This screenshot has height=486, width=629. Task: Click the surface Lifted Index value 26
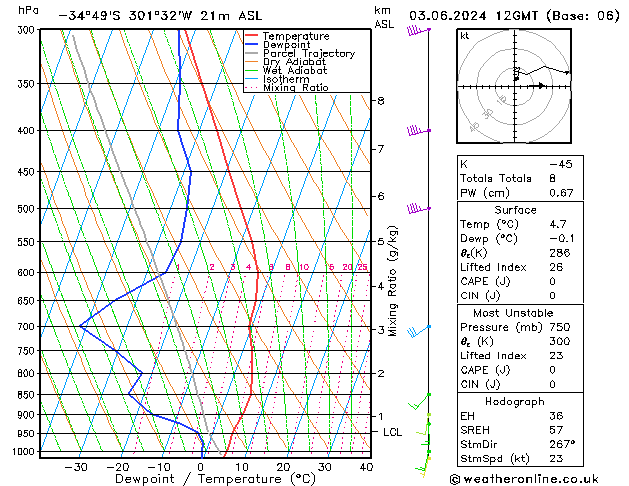pyautogui.click(x=556, y=267)
